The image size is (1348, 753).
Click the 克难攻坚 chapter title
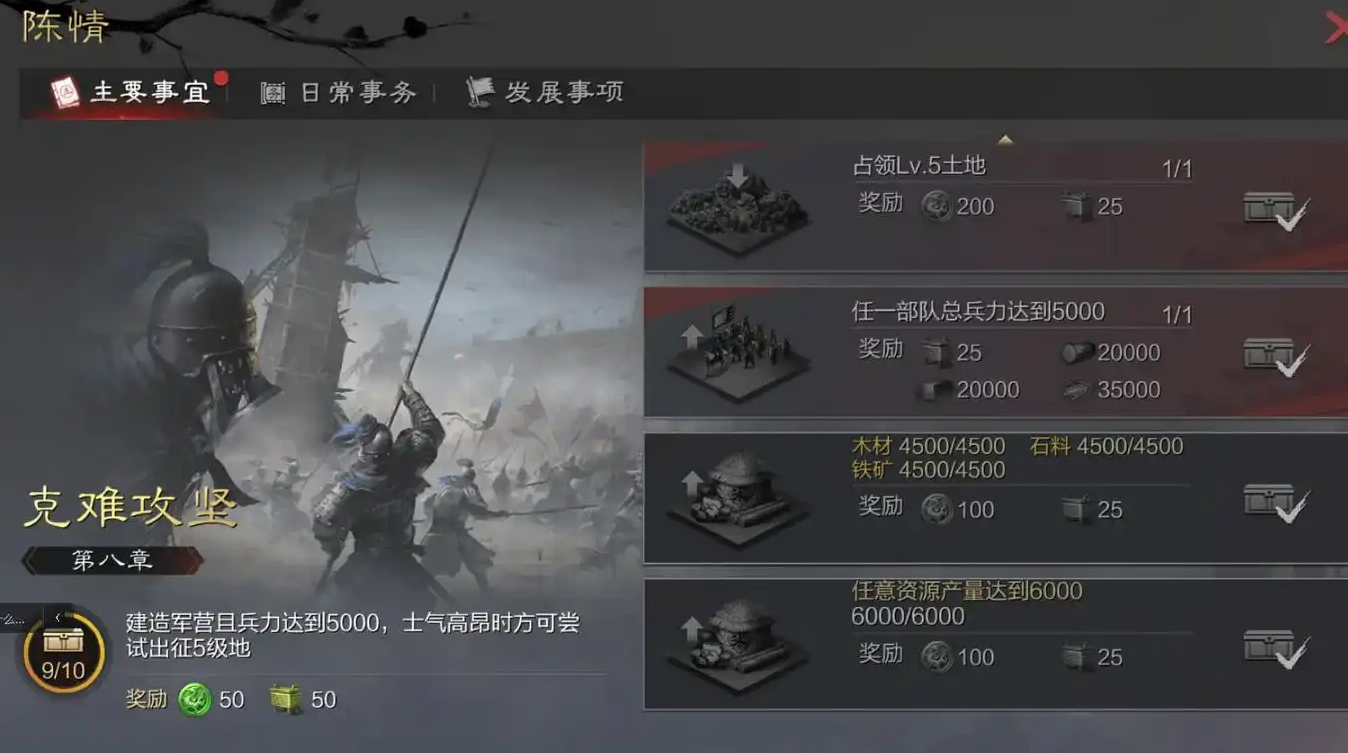click(130, 507)
